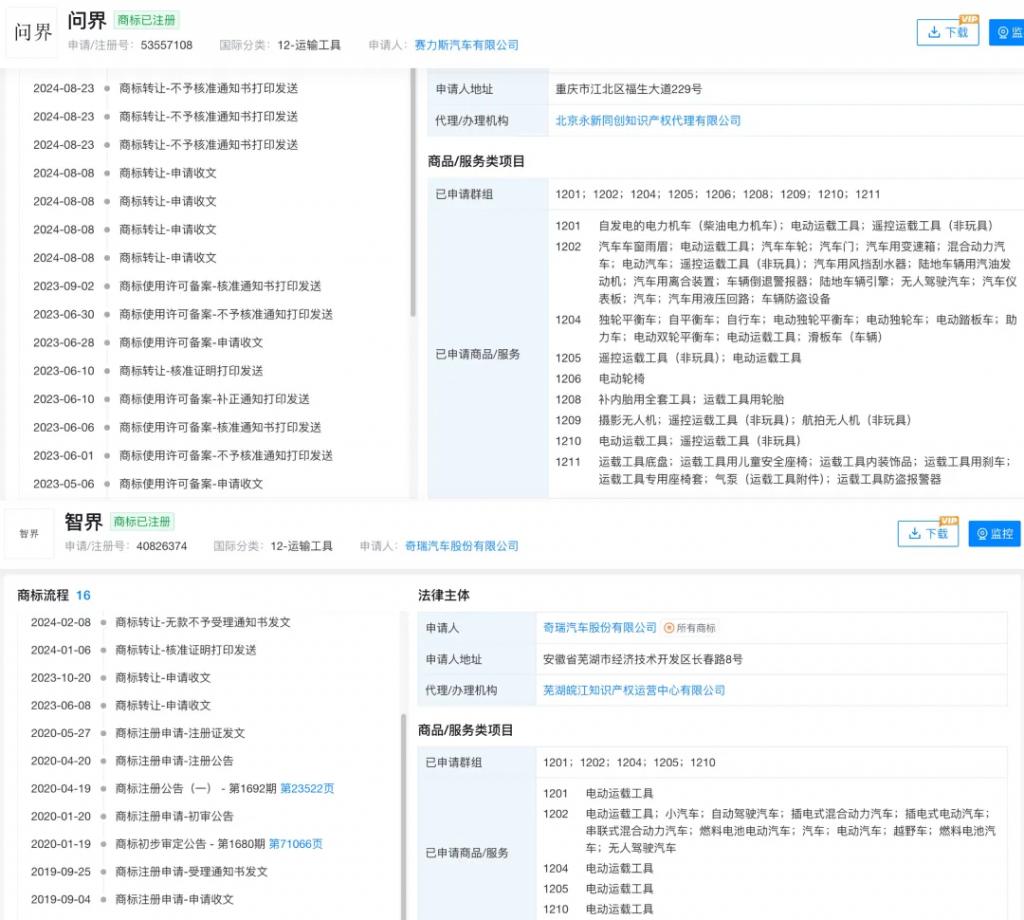Select 2023-06-10 补正通知打印发送 entry

point(171,399)
